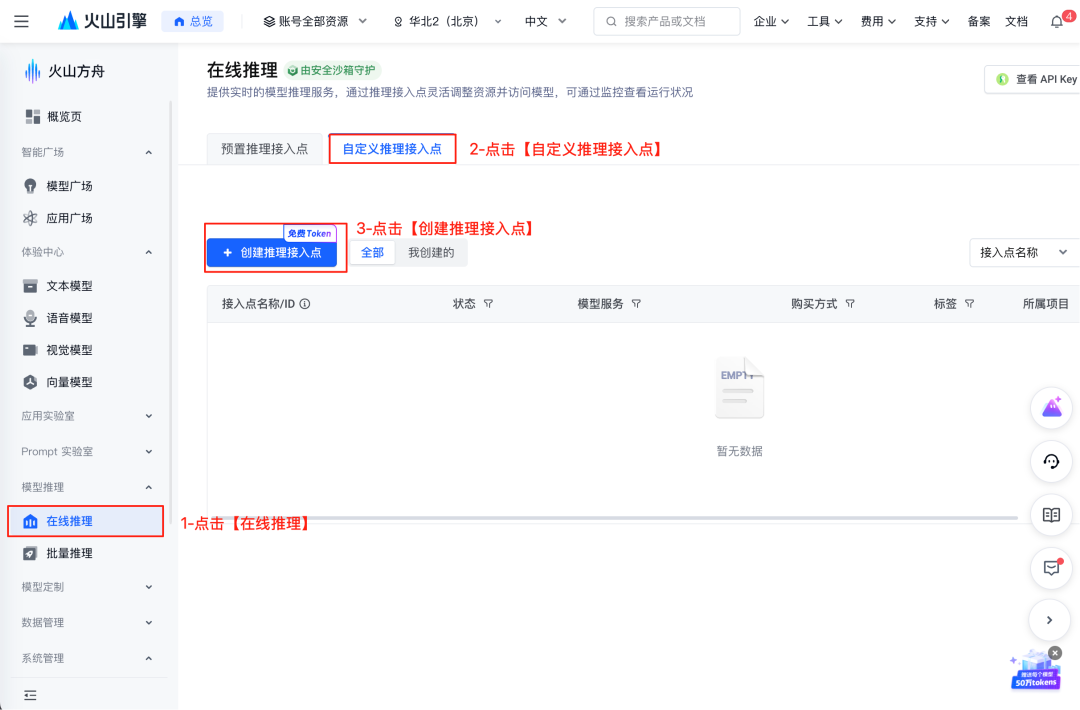1080x710 pixels.
Task: Expand the 应用实验室 sidebar section
Action: [x=86, y=416]
